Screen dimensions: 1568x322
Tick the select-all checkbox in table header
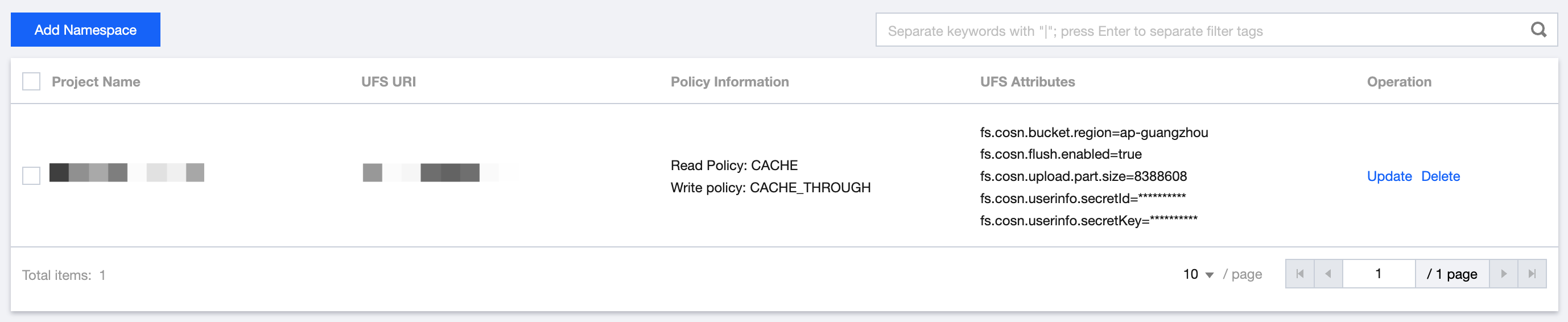31,81
